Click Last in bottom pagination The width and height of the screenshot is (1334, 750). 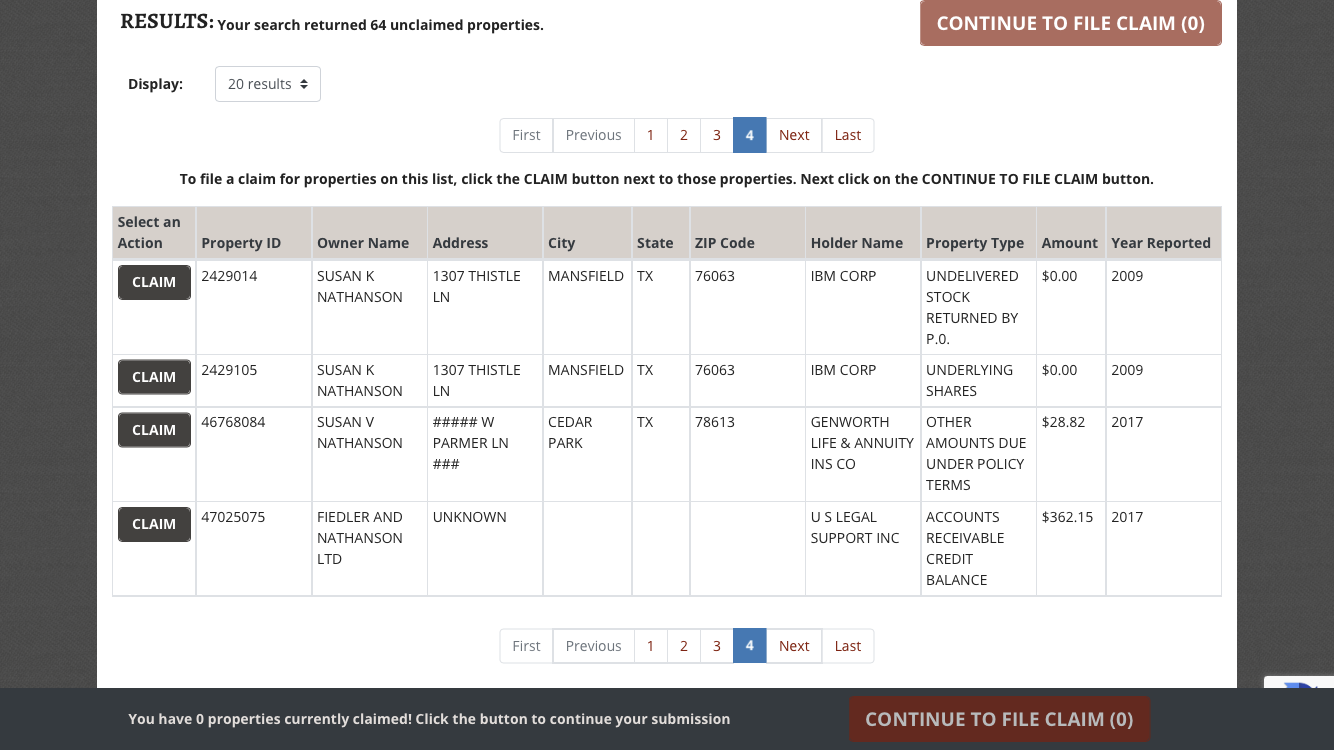pyautogui.click(x=848, y=646)
